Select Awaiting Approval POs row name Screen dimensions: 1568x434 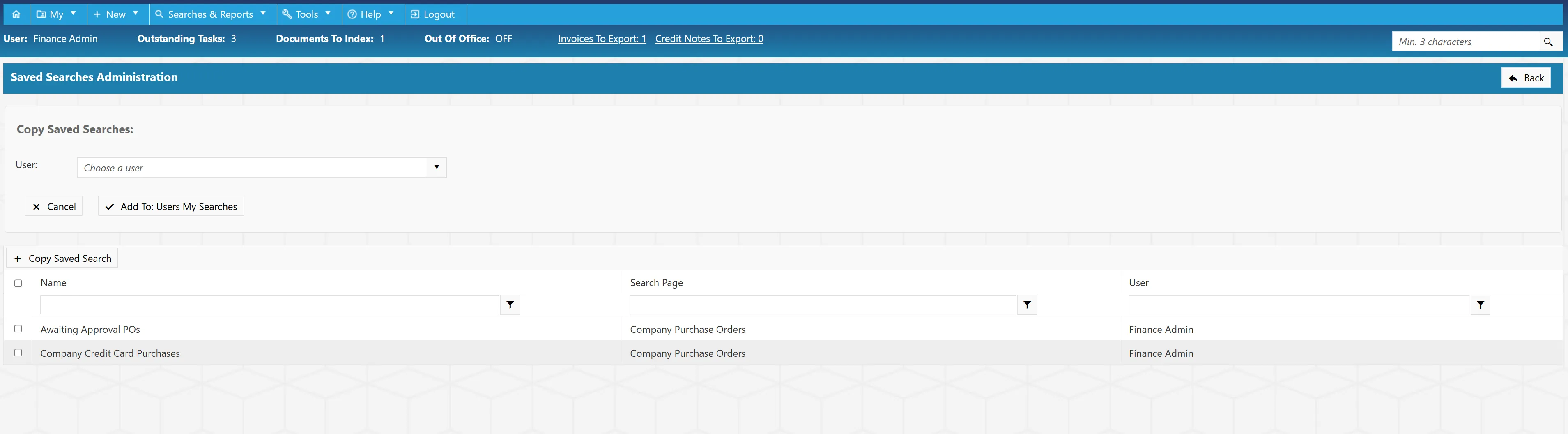[x=90, y=329]
